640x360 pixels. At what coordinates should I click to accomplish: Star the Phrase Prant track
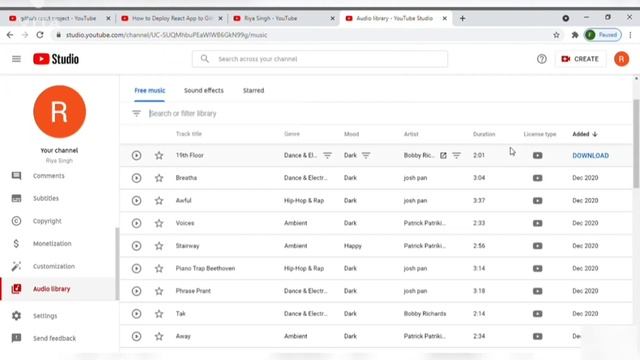(159, 291)
